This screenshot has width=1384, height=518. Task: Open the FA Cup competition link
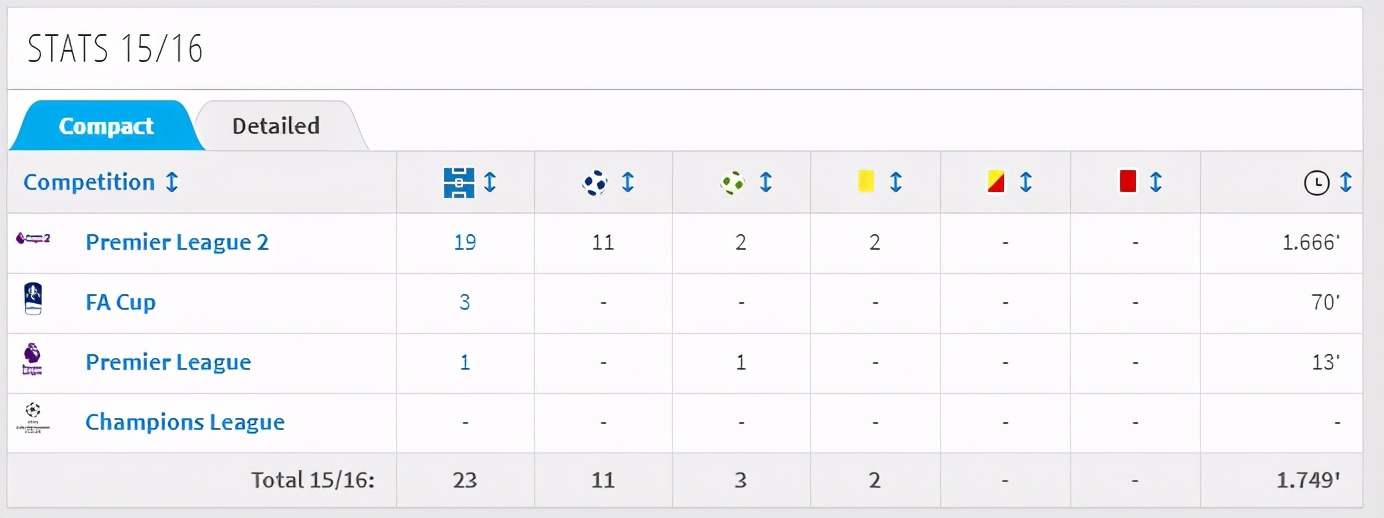(x=121, y=302)
